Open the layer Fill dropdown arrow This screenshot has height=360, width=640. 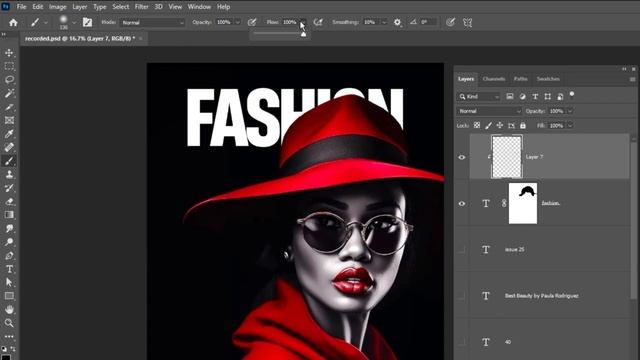[570, 126]
